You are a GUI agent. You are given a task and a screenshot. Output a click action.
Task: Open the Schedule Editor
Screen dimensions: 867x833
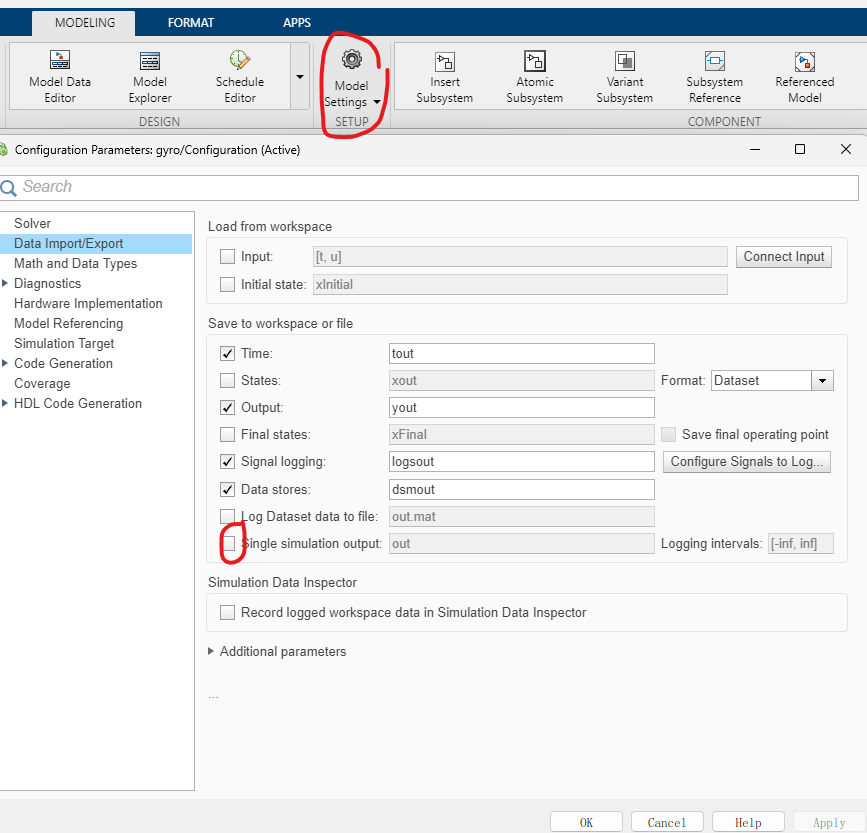click(240, 76)
